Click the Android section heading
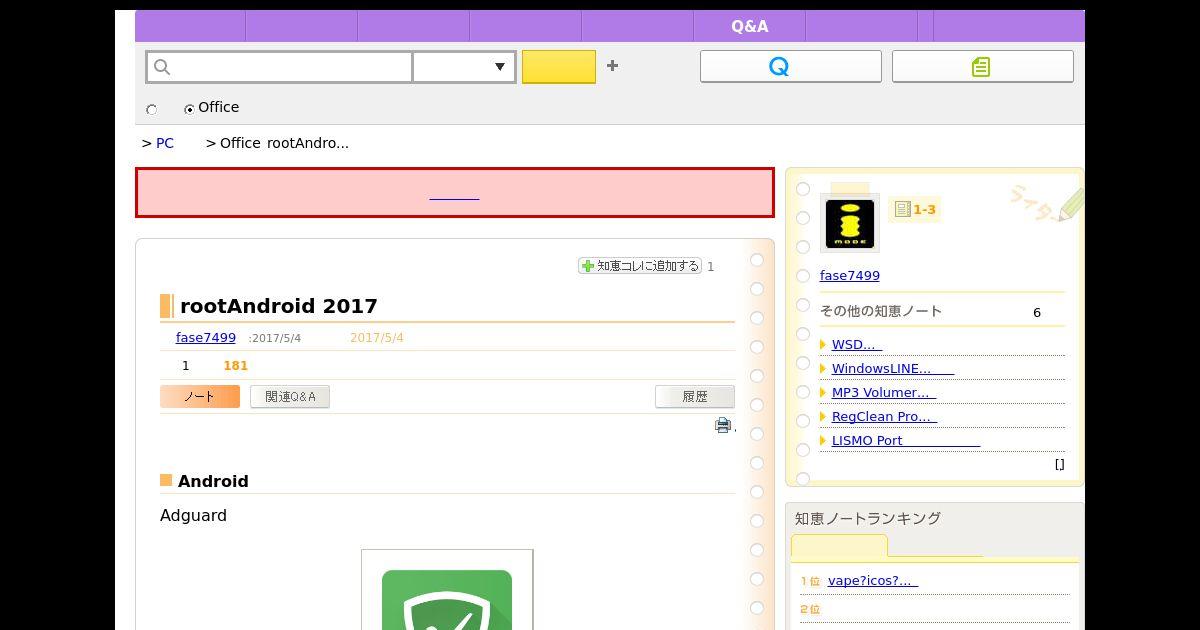 point(213,481)
